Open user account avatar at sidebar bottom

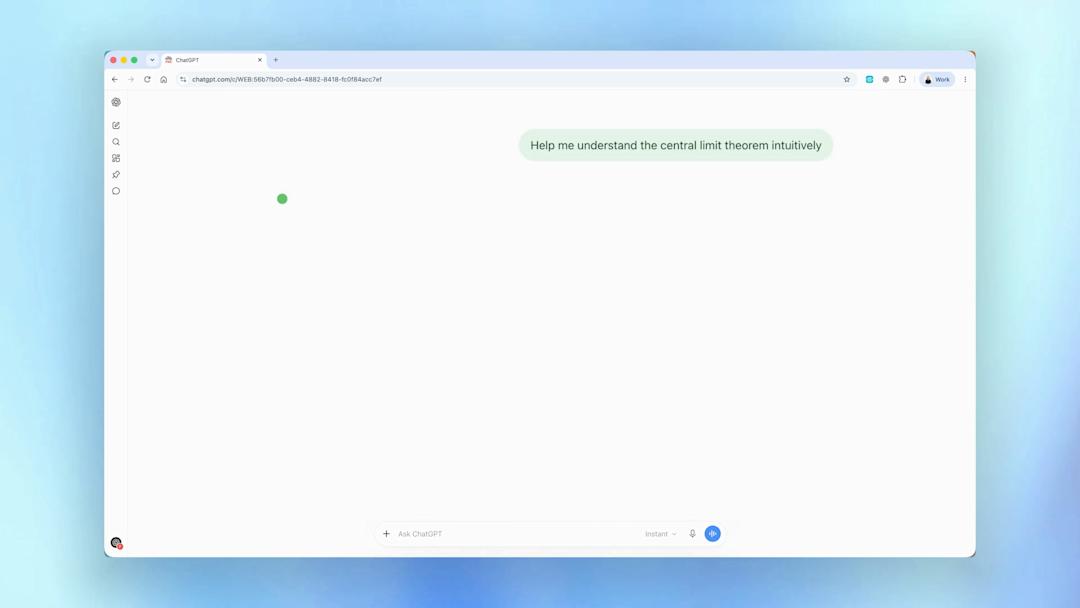tap(116, 543)
